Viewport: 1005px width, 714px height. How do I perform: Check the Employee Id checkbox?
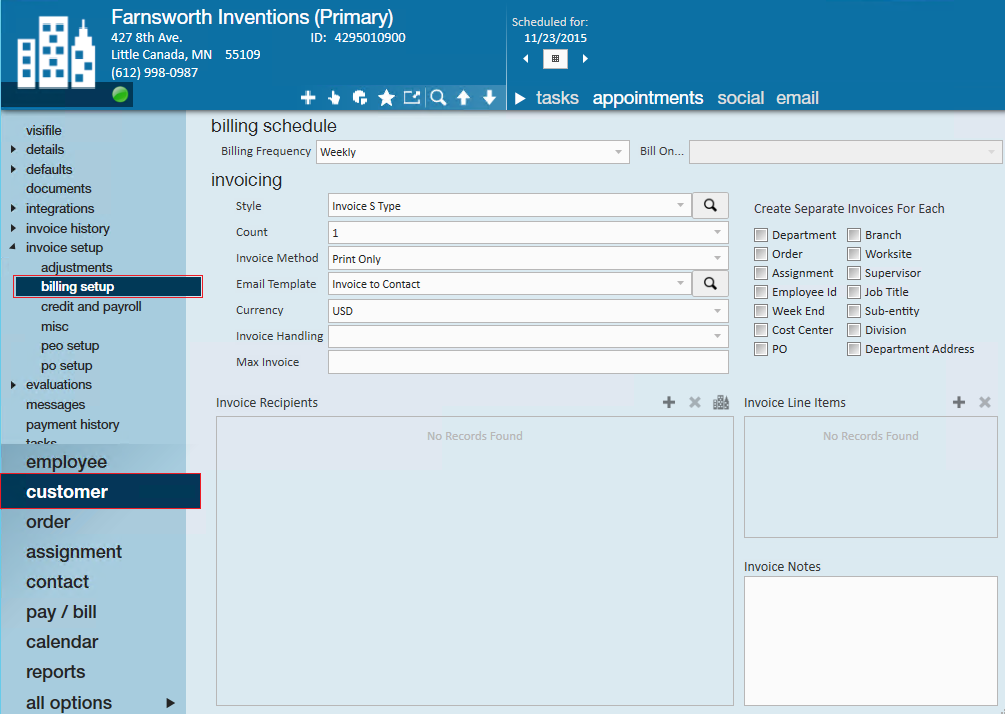click(761, 292)
